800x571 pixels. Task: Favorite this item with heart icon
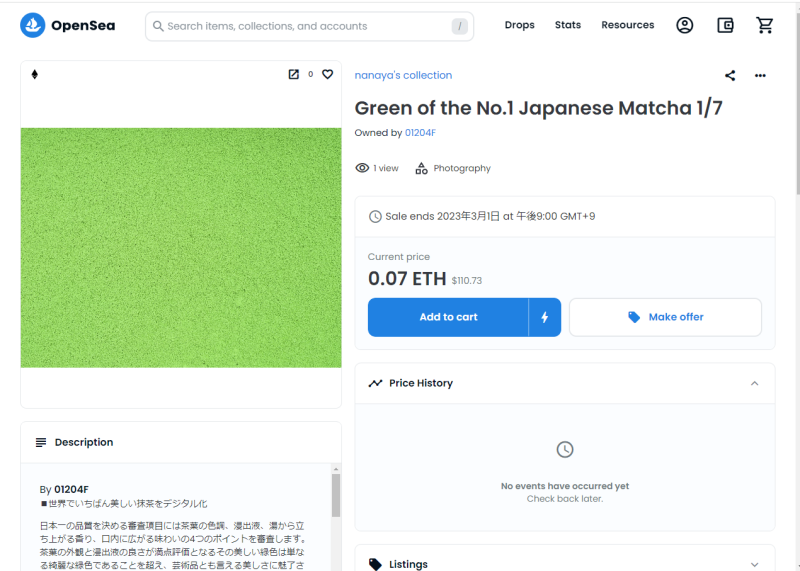click(327, 74)
